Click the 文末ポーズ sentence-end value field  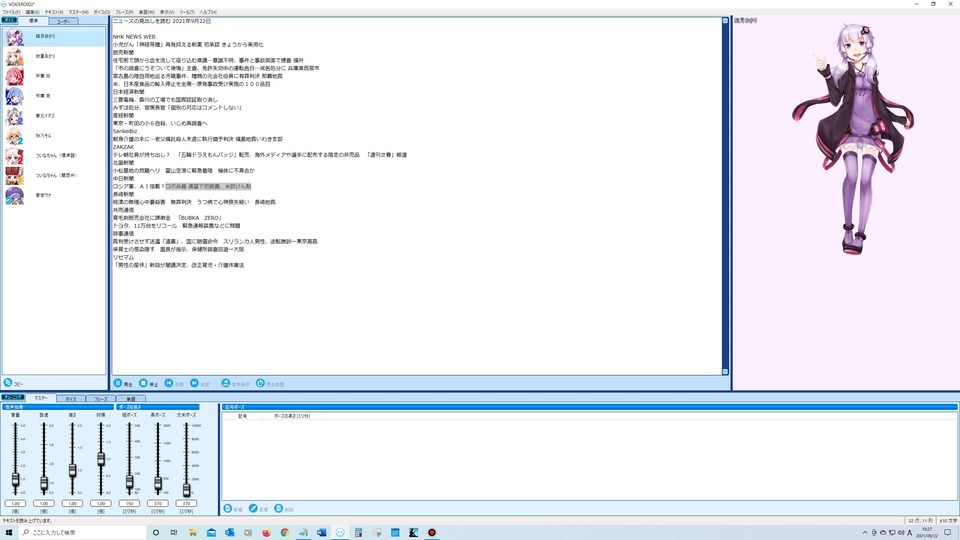(x=186, y=503)
